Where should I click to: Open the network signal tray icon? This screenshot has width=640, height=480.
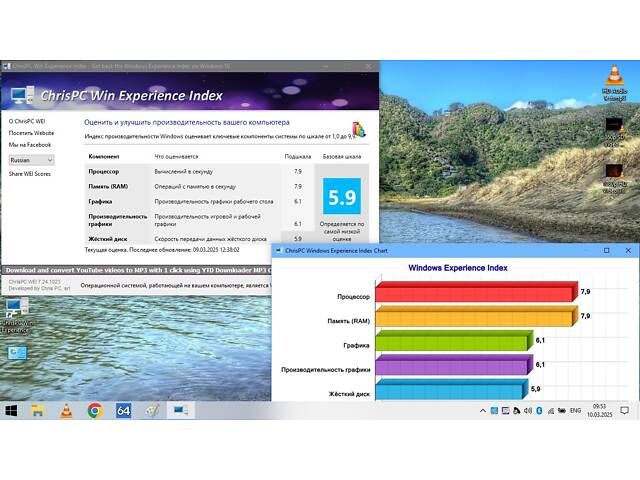pos(551,411)
